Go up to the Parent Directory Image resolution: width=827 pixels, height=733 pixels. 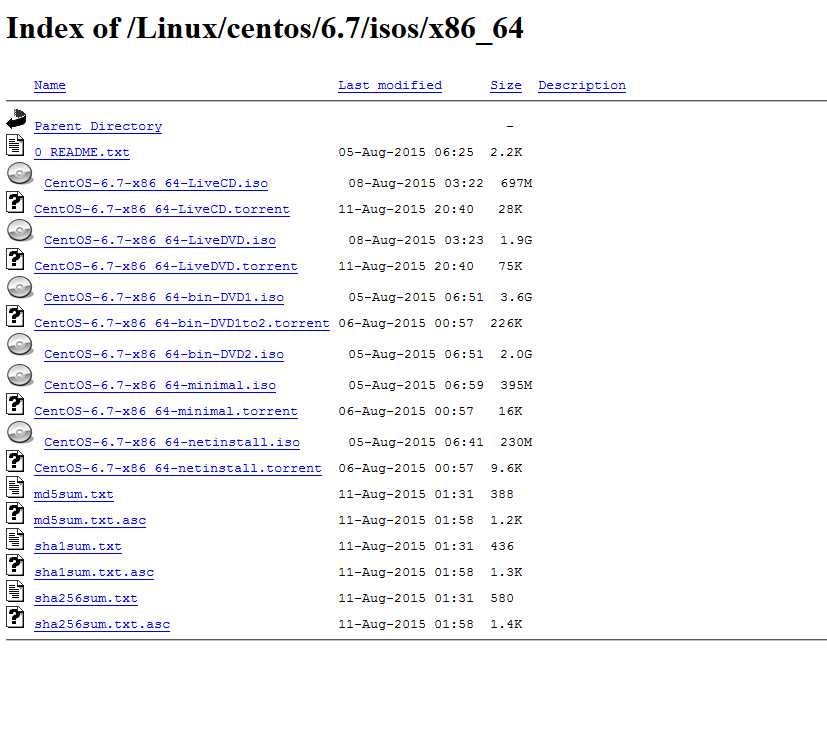(98, 127)
